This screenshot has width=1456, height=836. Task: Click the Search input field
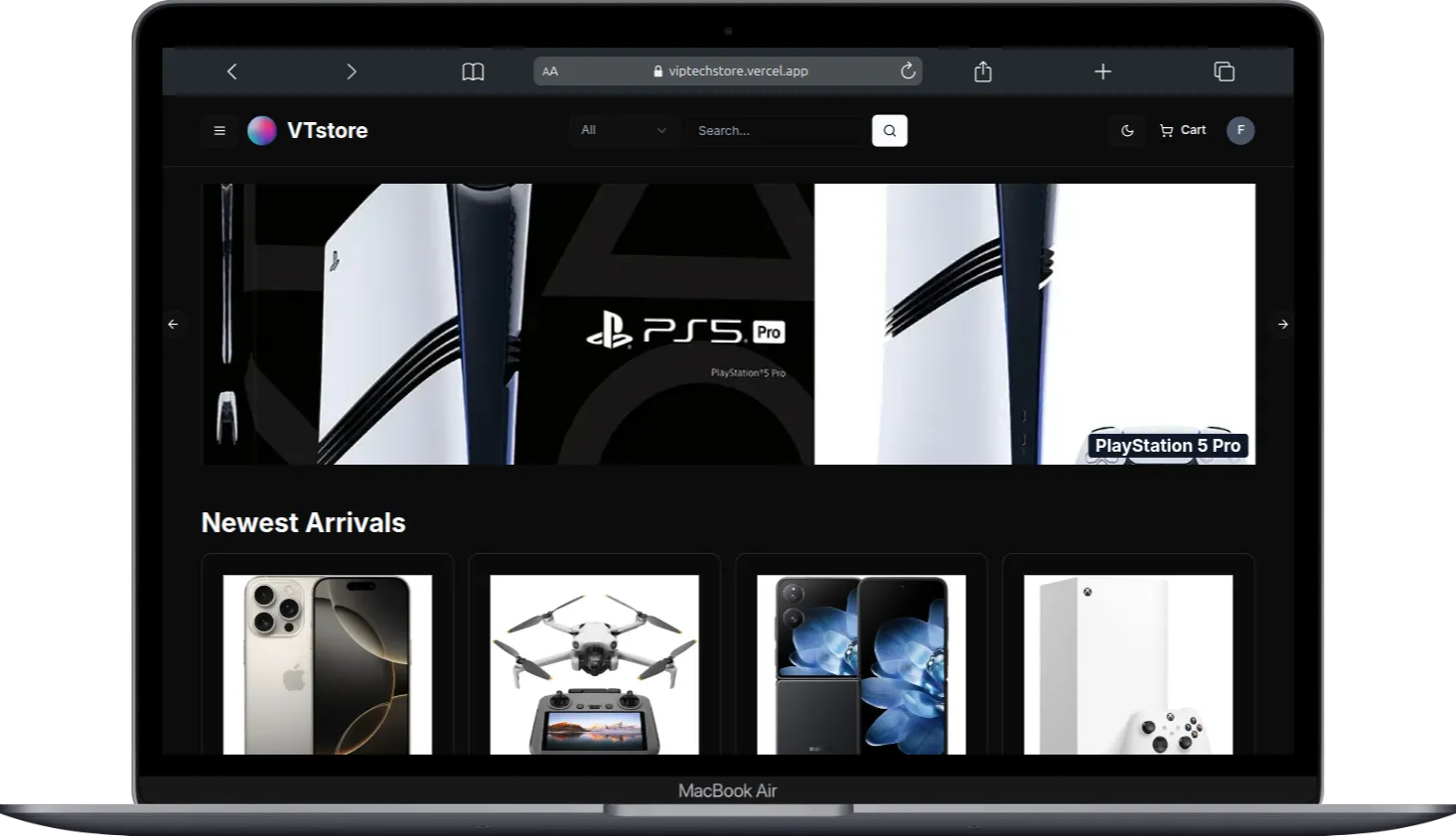click(777, 131)
